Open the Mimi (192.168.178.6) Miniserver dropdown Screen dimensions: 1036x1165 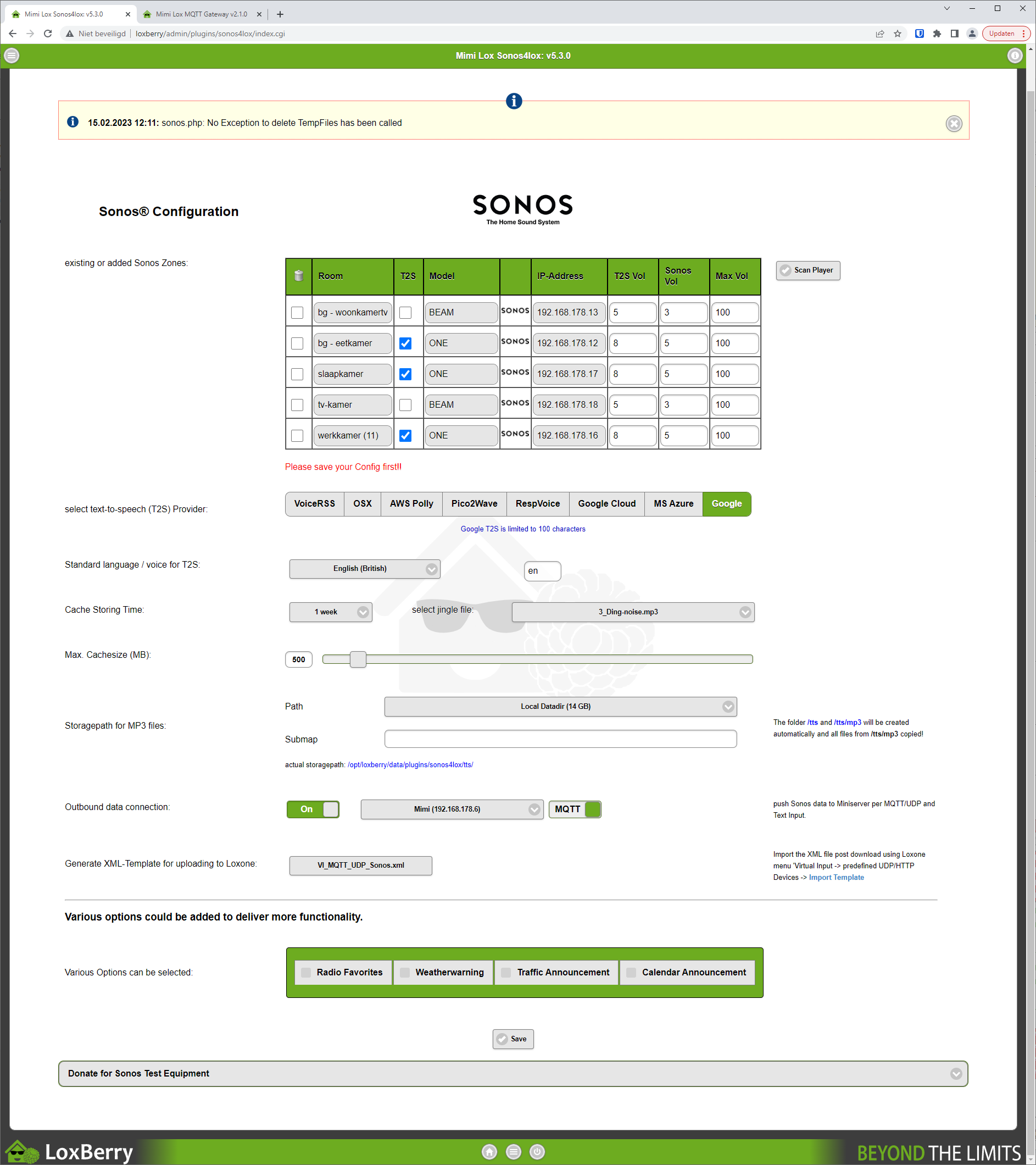tap(452, 809)
